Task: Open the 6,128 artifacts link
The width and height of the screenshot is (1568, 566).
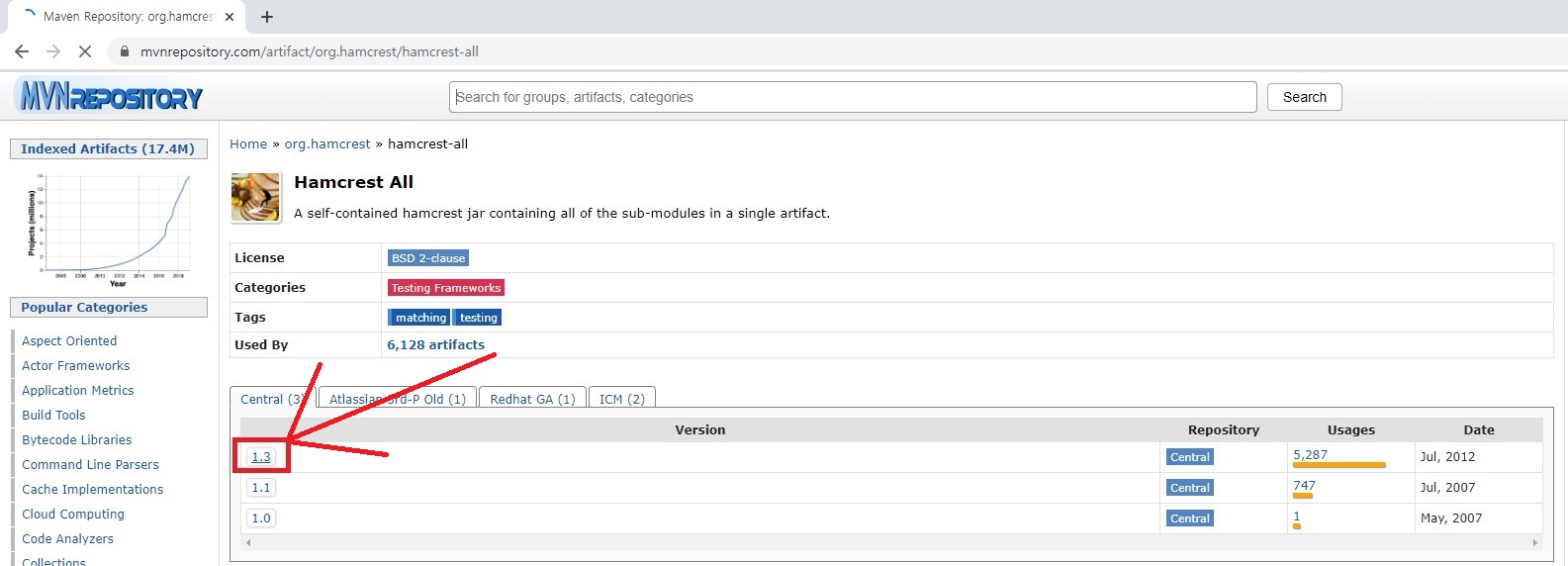Action: (x=435, y=345)
